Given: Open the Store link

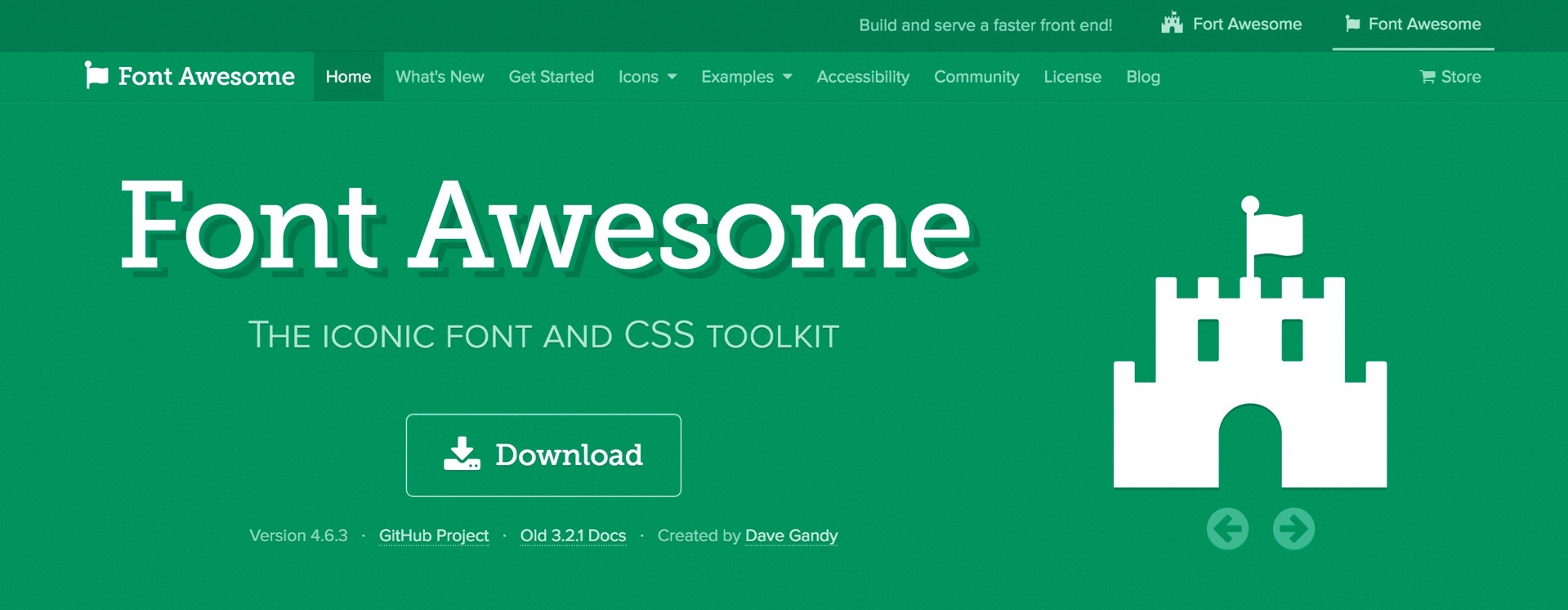Looking at the screenshot, I should point(1450,77).
